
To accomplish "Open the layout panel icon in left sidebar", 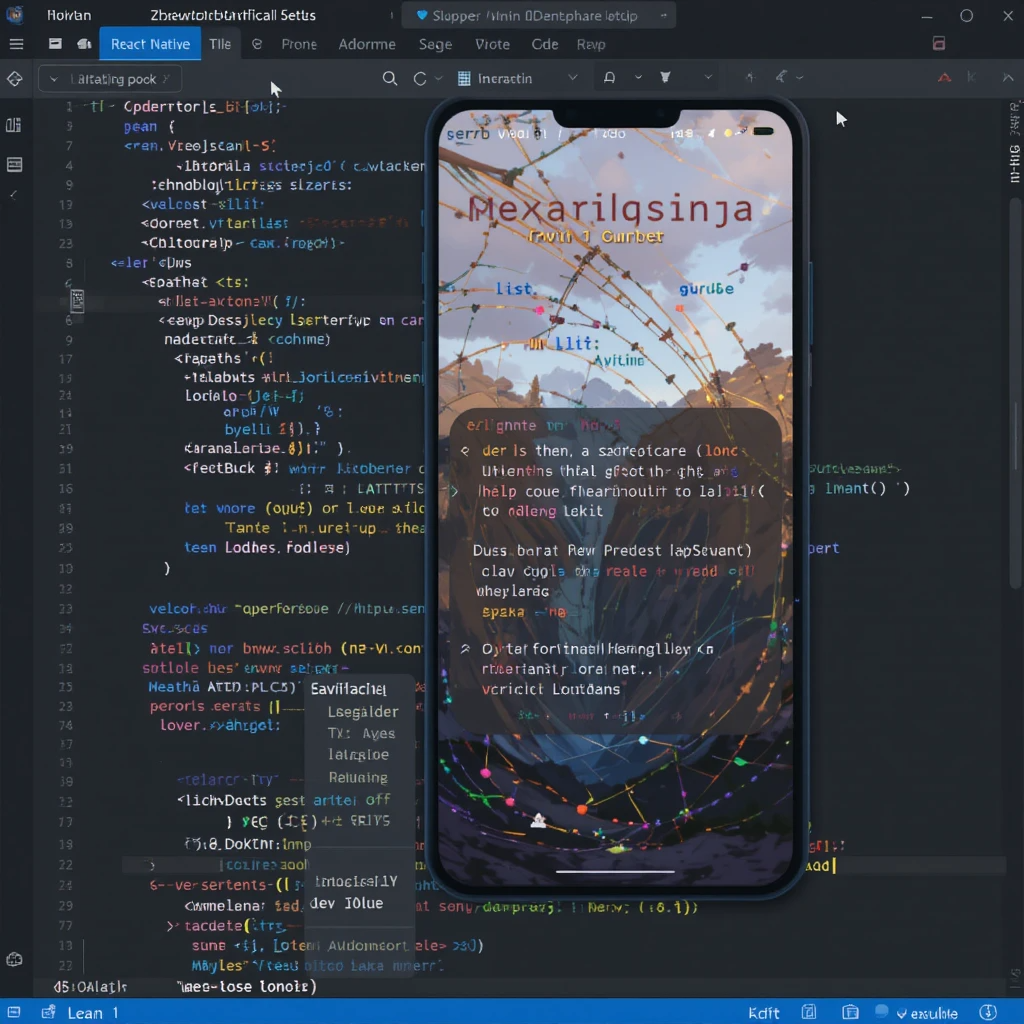I will pyautogui.click(x=14, y=164).
